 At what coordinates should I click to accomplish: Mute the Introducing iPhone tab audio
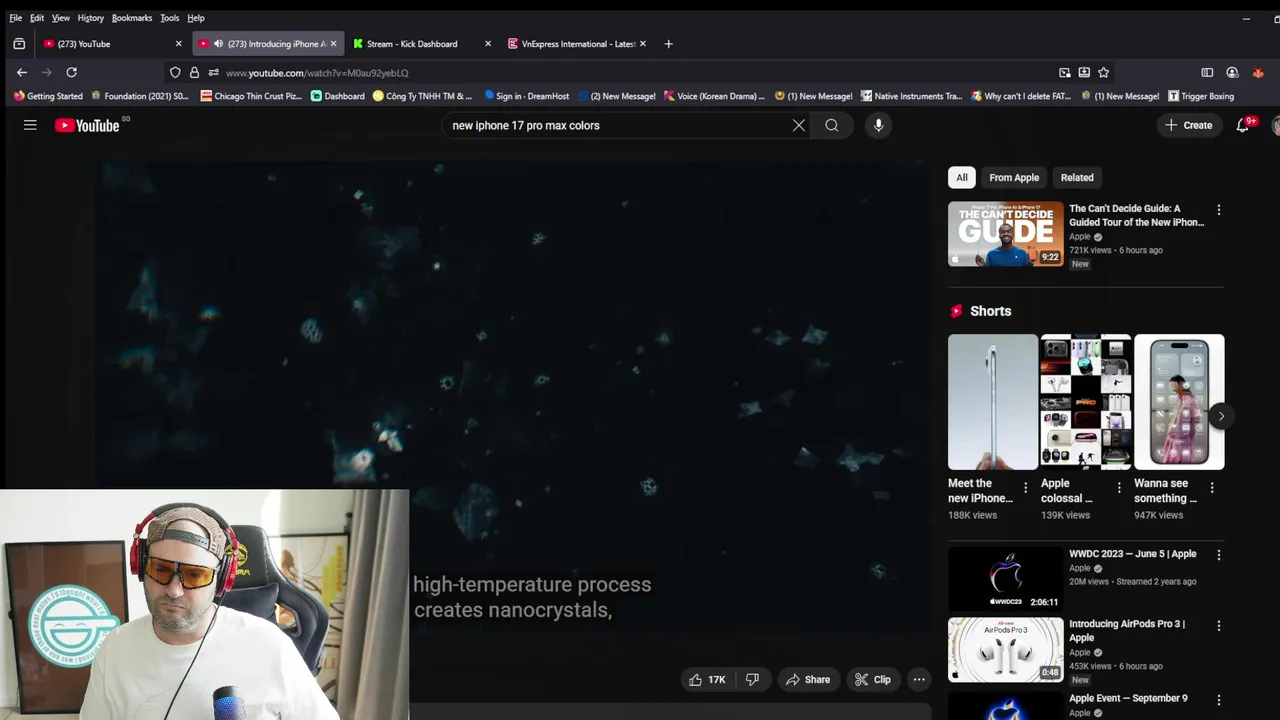218,44
